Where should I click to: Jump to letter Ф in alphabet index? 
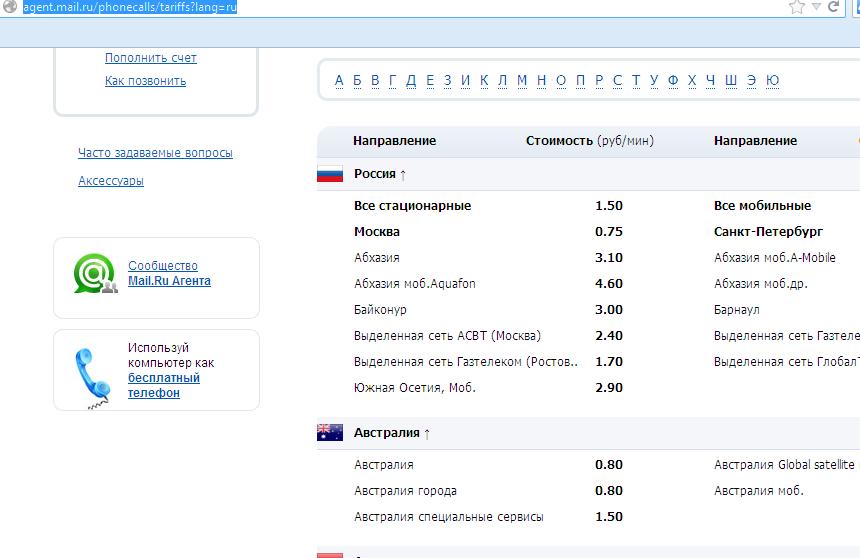[x=673, y=80]
